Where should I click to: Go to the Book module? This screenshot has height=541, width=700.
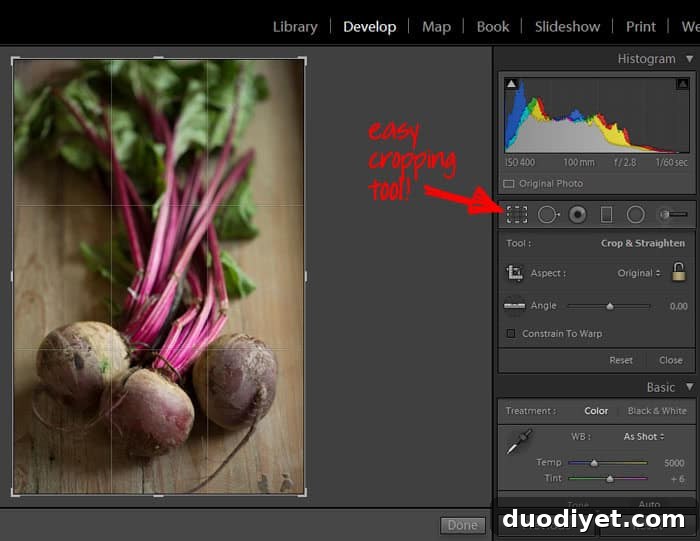493,27
